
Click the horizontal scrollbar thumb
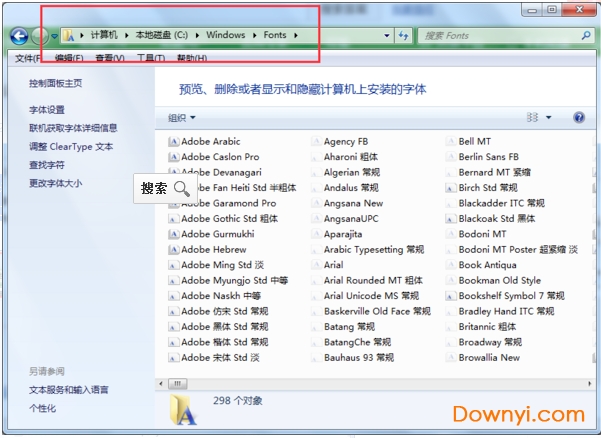pyautogui.click(x=177, y=383)
